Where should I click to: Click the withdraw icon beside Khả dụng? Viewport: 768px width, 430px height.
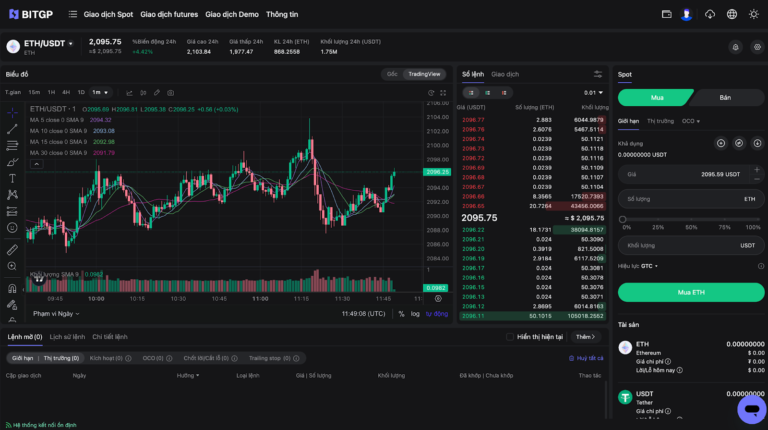(x=757, y=143)
